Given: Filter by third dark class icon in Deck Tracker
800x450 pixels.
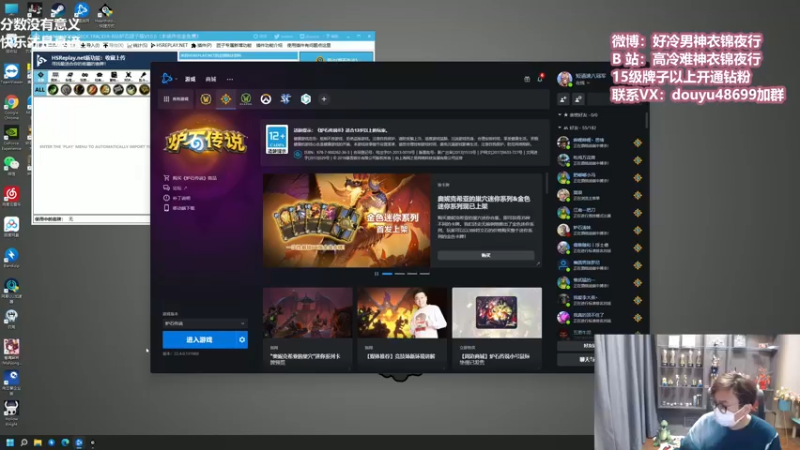Looking at the screenshot, I should click(x=79, y=90).
